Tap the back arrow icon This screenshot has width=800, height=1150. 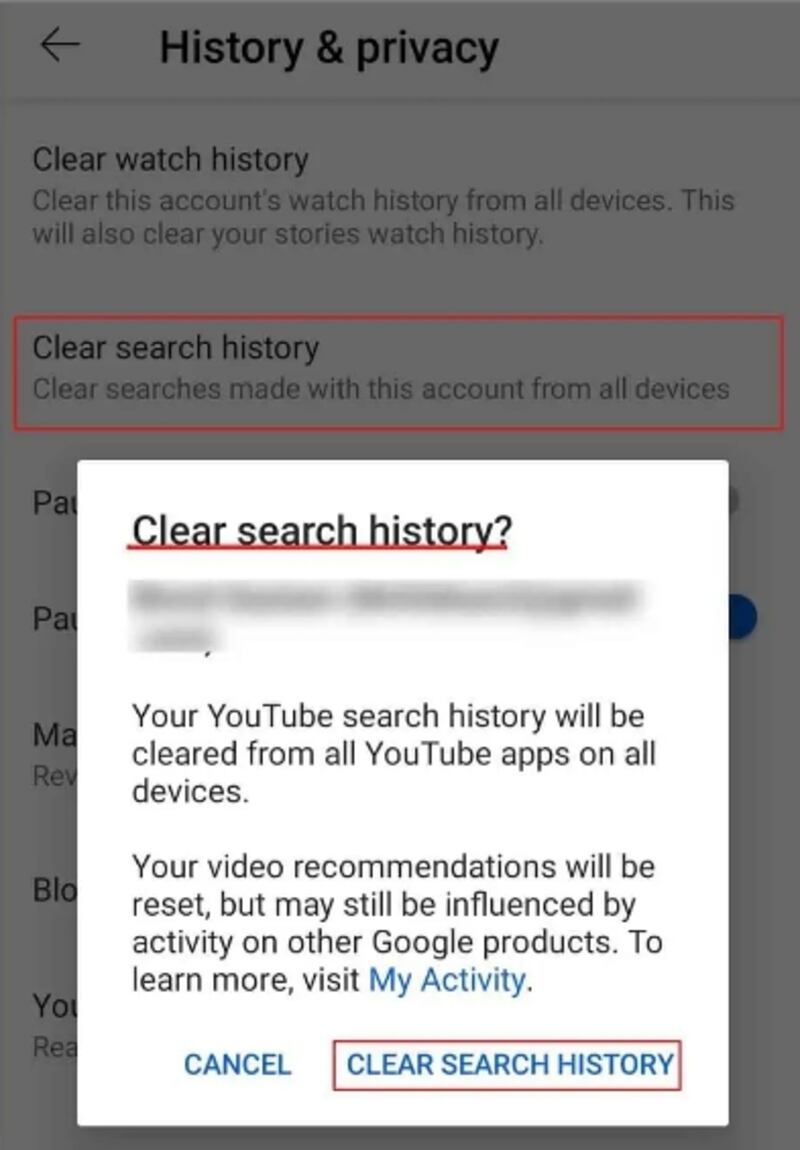point(59,45)
